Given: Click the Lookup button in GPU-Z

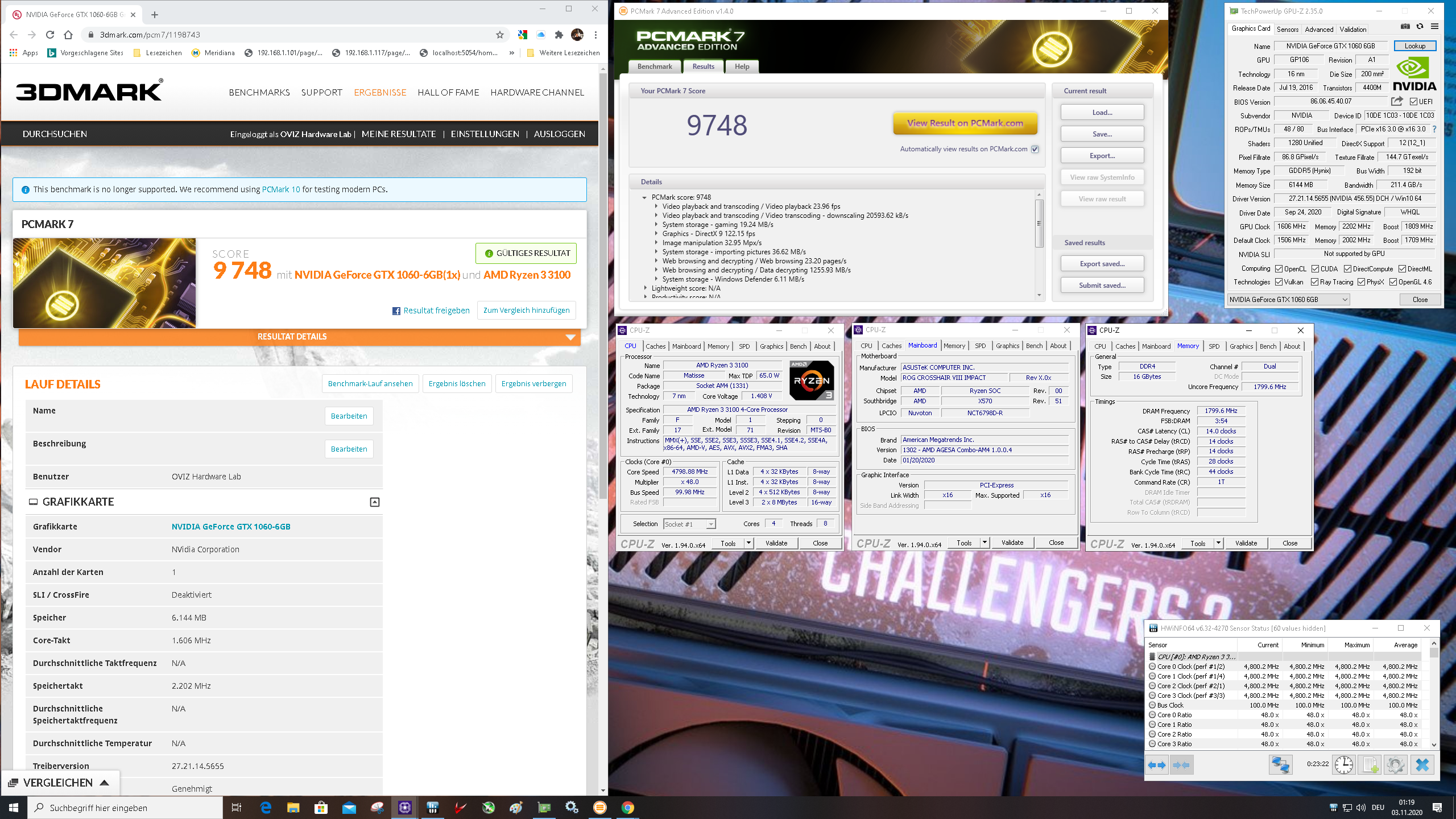Looking at the screenshot, I should pyautogui.click(x=1415, y=46).
